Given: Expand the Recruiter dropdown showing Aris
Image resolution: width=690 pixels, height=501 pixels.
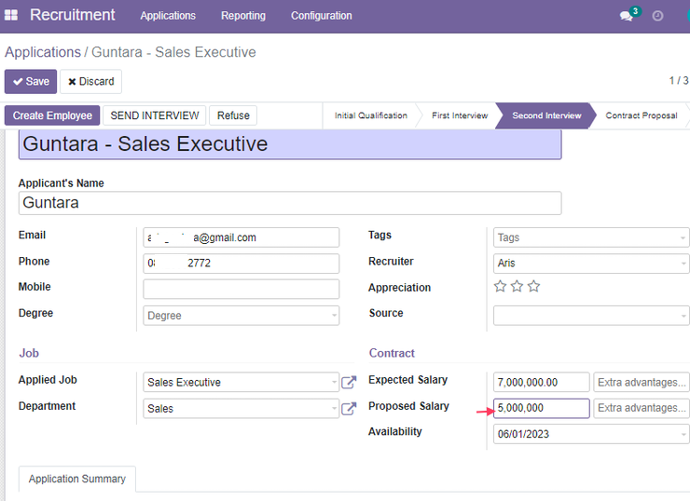Looking at the screenshot, I should tap(590, 264).
